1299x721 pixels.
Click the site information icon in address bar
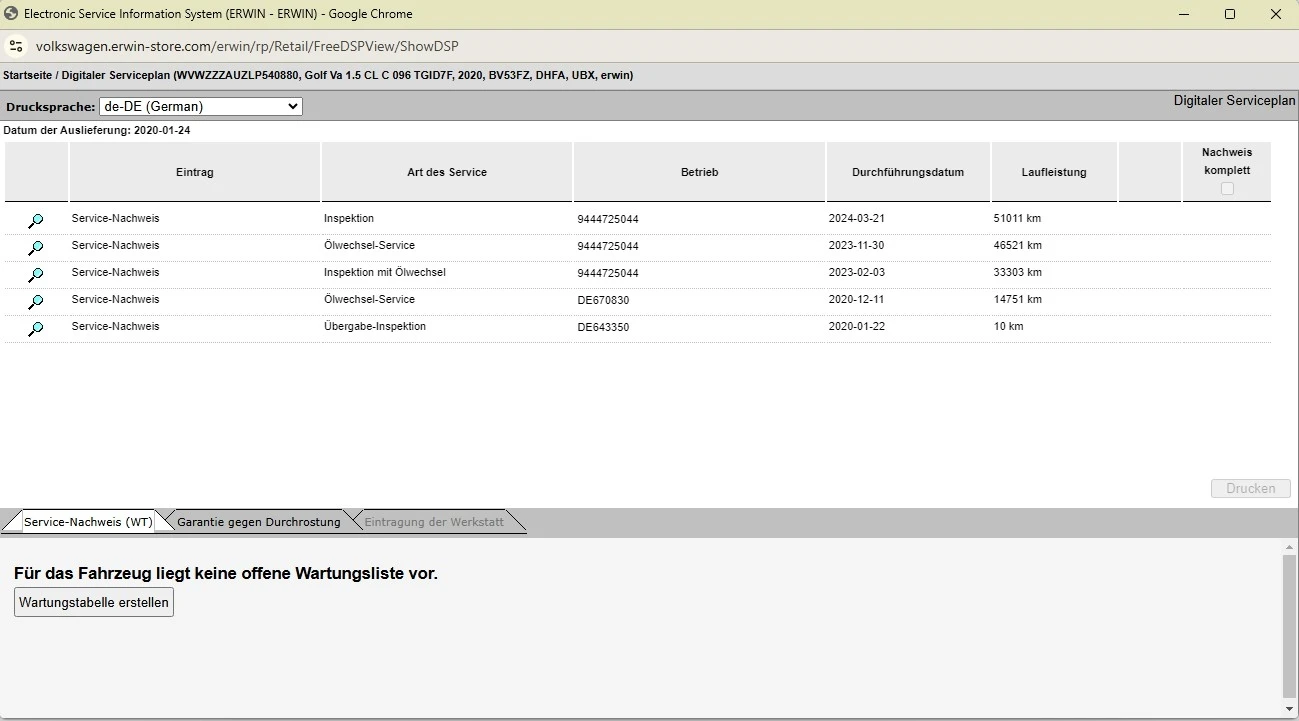(16, 46)
